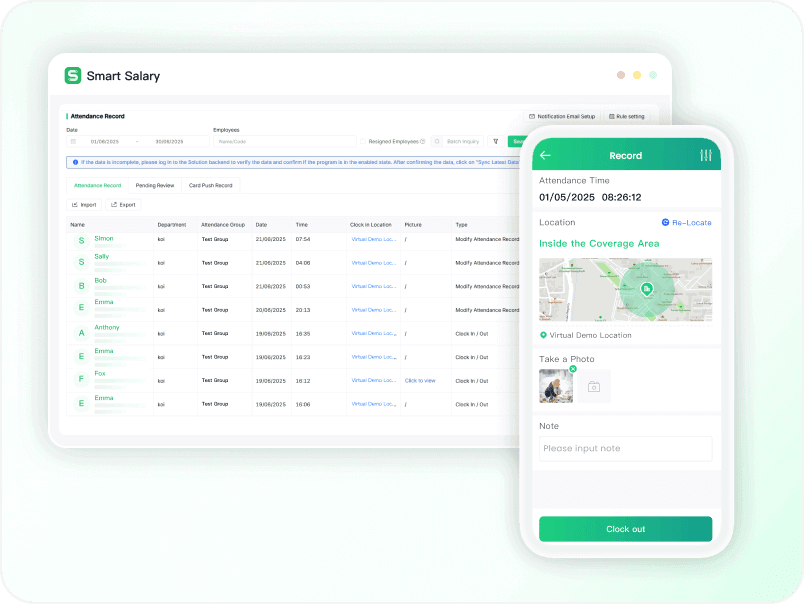Open the Card Push Record tab
This screenshot has height=604, width=804.
(210, 185)
